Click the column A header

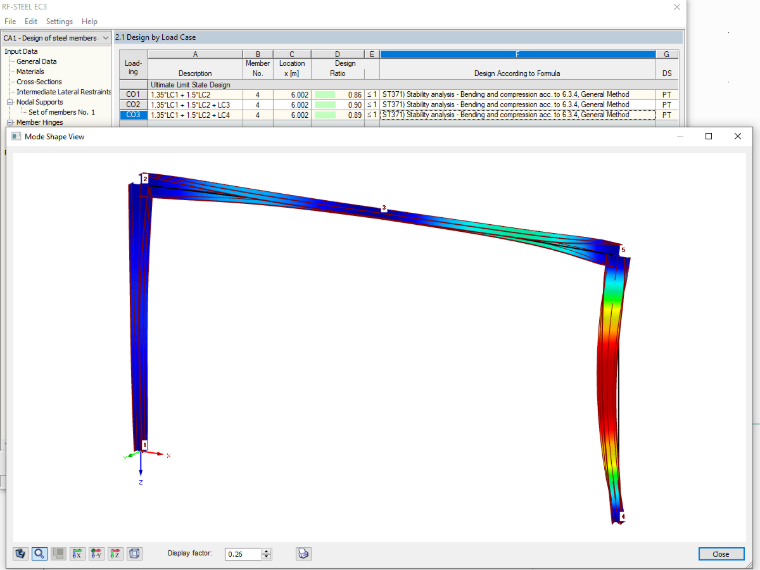[195, 54]
